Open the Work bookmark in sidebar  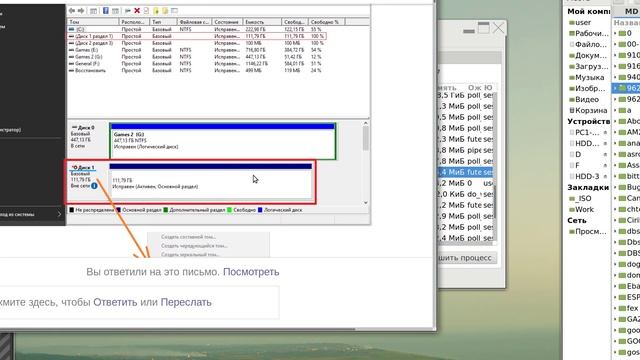coord(582,209)
